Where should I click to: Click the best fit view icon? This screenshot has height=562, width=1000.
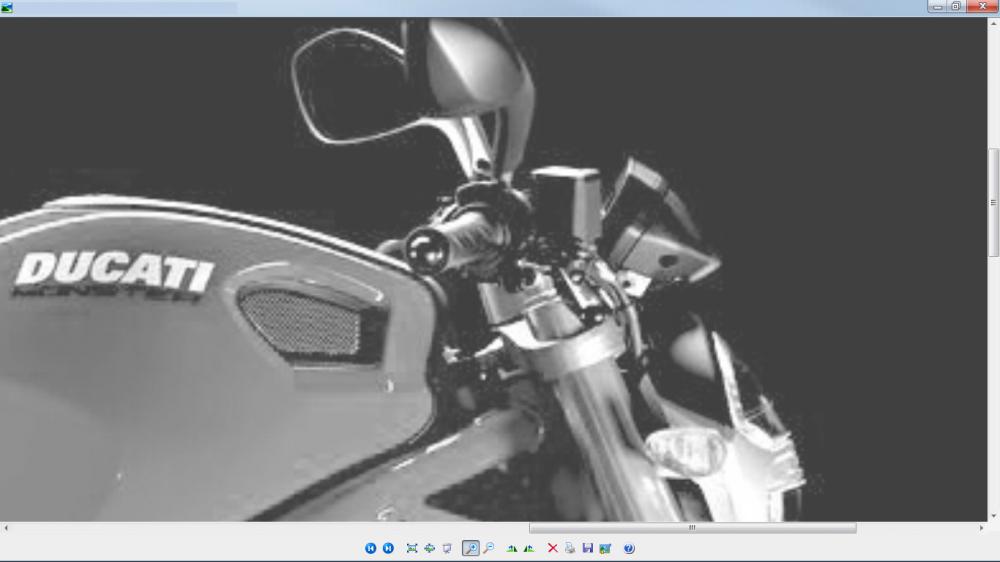pyautogui.click(x=412, y=549)
